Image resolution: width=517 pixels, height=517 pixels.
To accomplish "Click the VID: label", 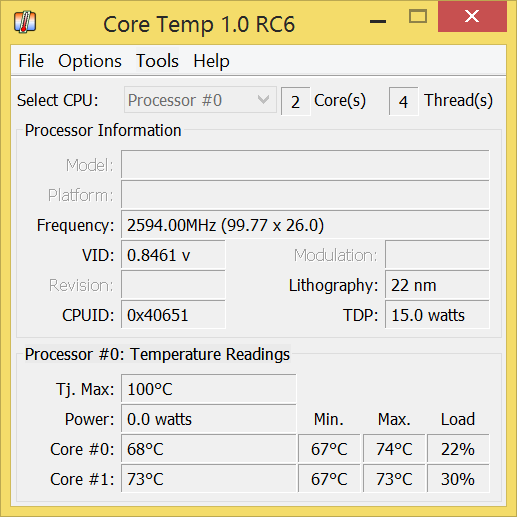I will coord(98,255).
